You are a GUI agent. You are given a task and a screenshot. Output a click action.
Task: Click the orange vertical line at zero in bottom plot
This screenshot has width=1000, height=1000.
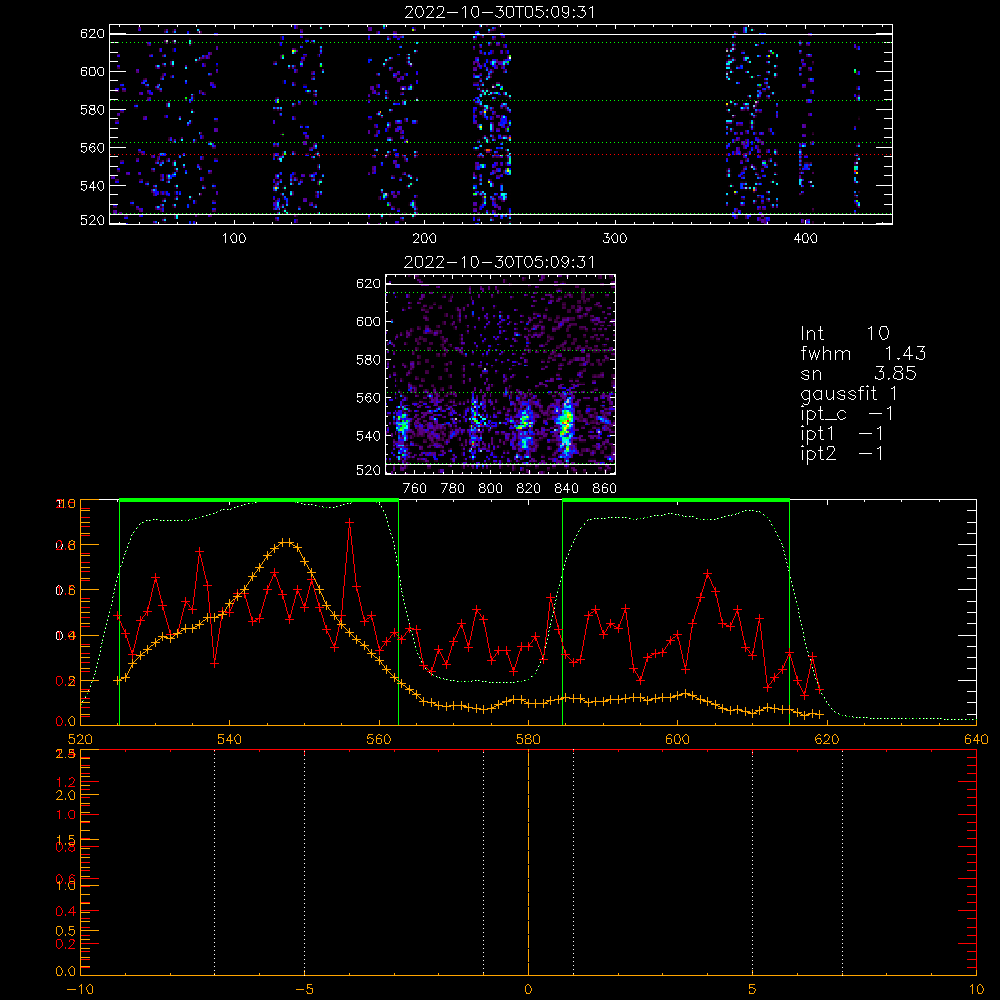point(528,861)
